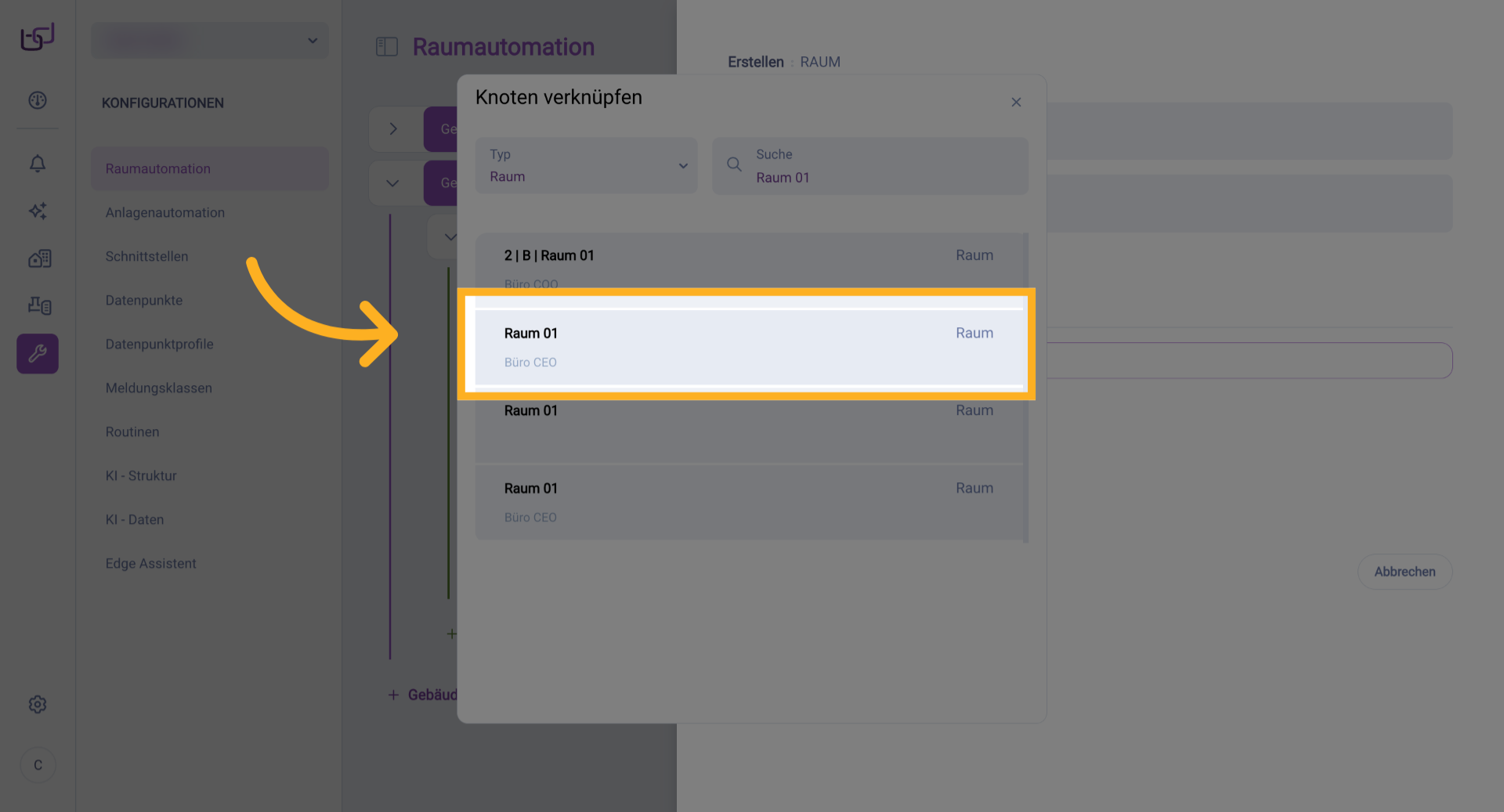Open the Edge Assistent link
The width and height of the screenshot is (1504, 812).
151,563
